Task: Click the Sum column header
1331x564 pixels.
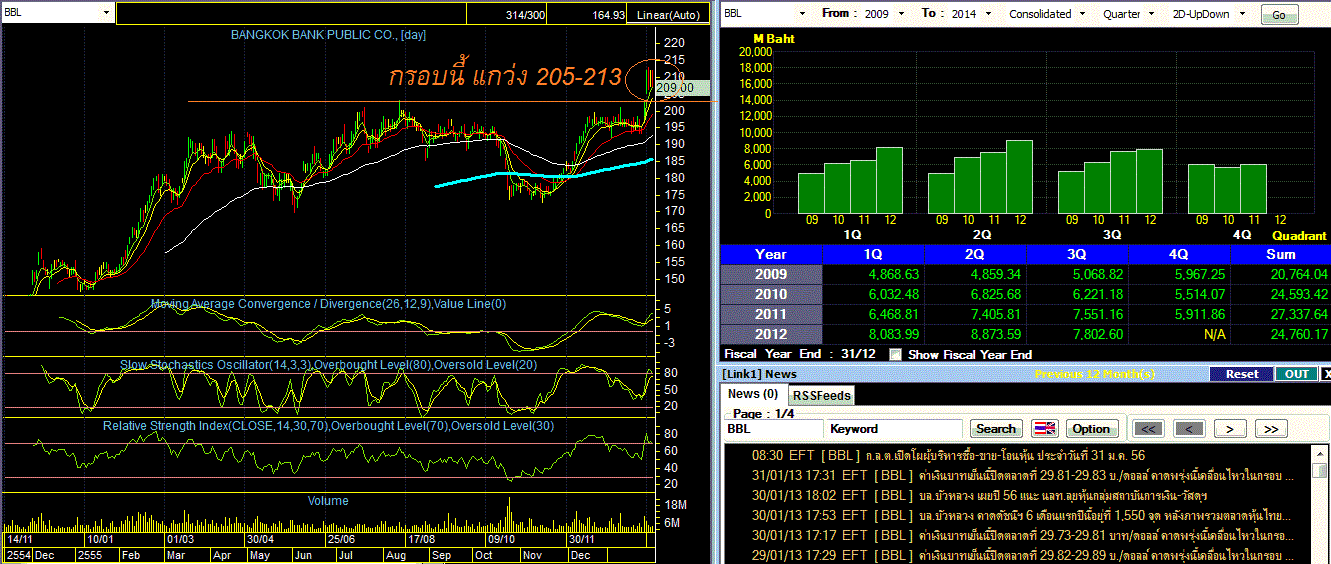Action: [1280, 254]
